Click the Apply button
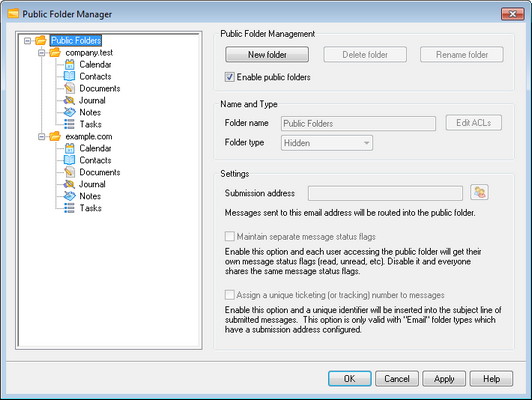The height and width of the screenshot is (400, 532). [444, 379]
